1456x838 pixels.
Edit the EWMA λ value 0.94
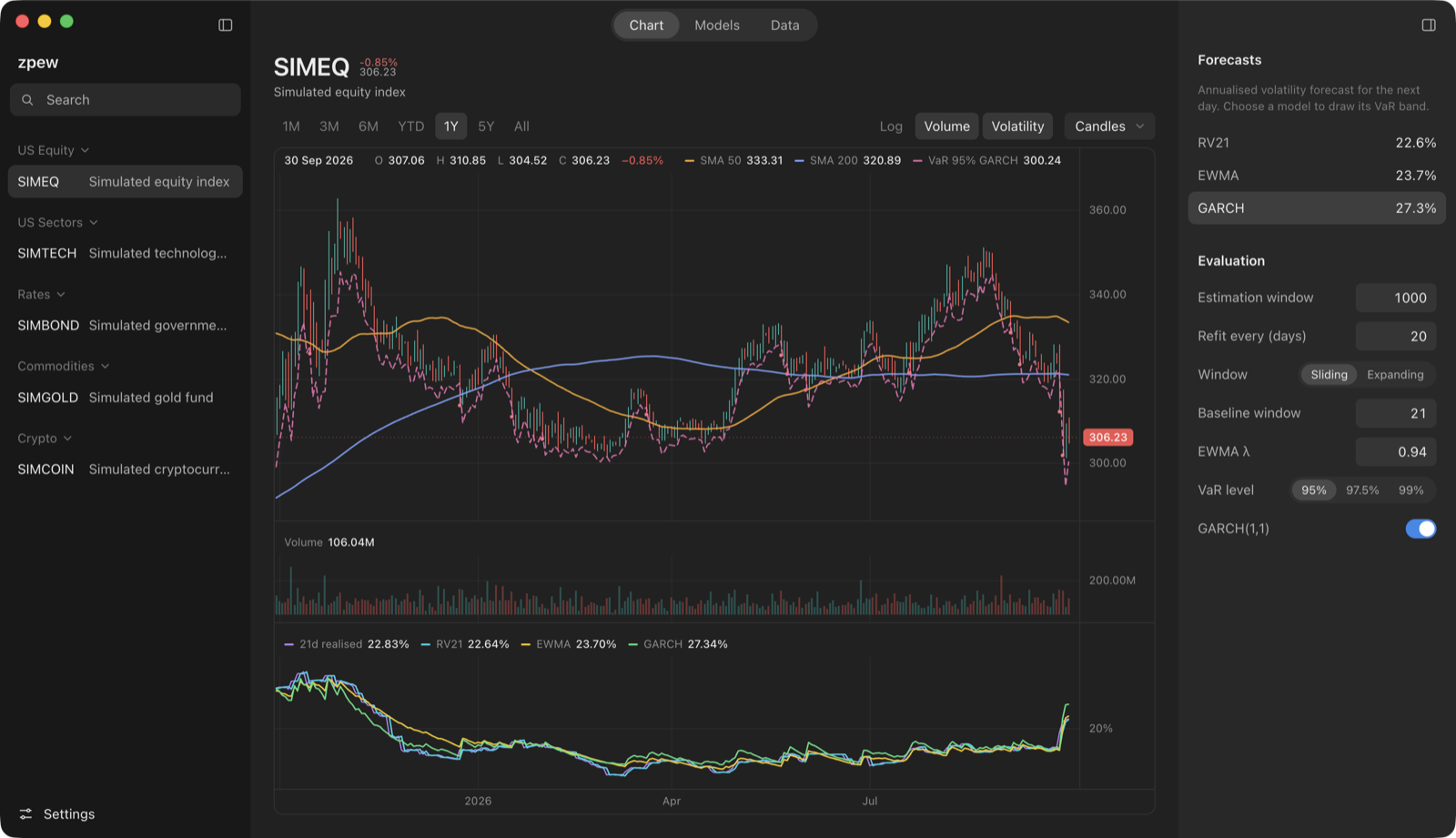coord(1396,452)
